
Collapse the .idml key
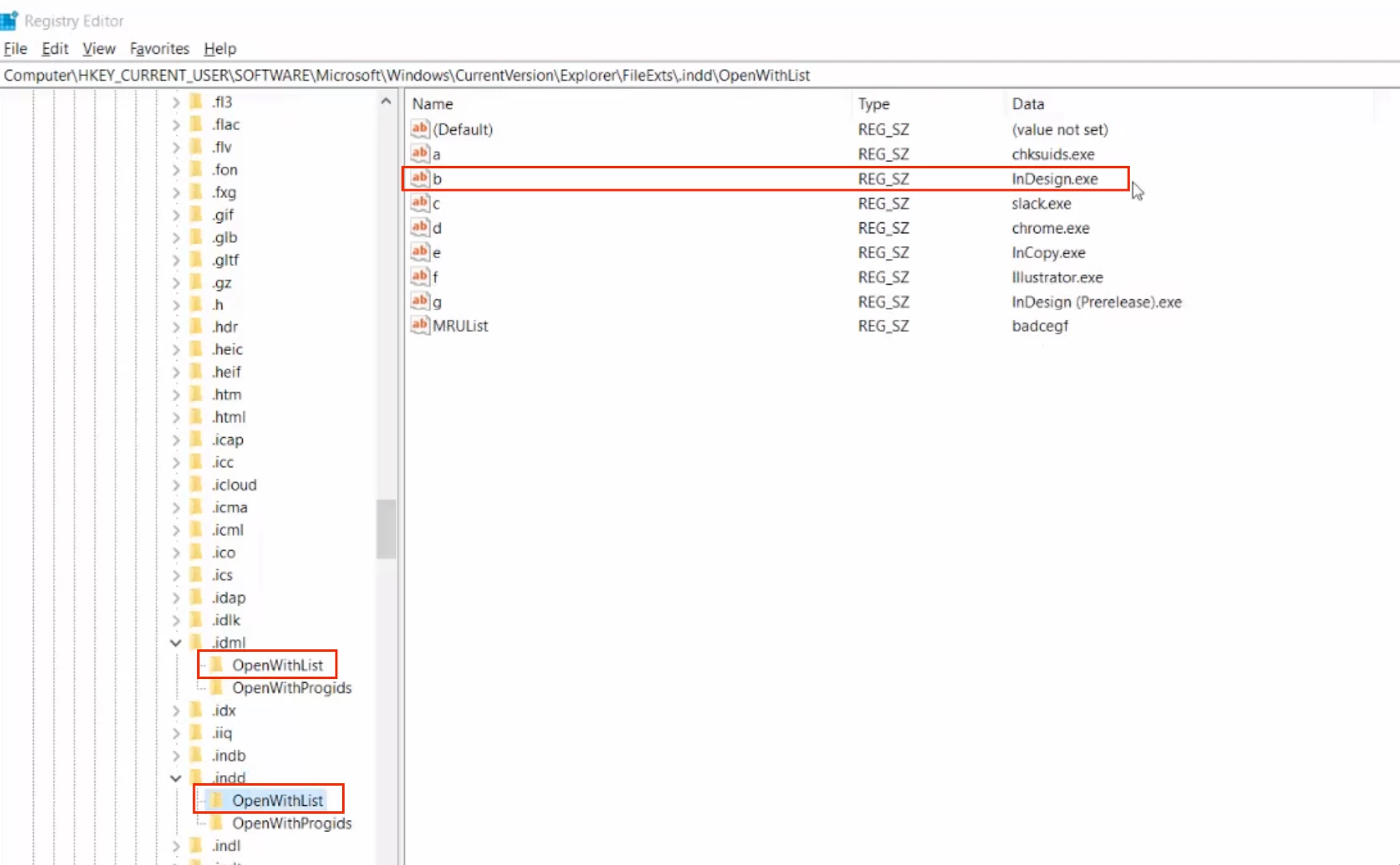176,642
